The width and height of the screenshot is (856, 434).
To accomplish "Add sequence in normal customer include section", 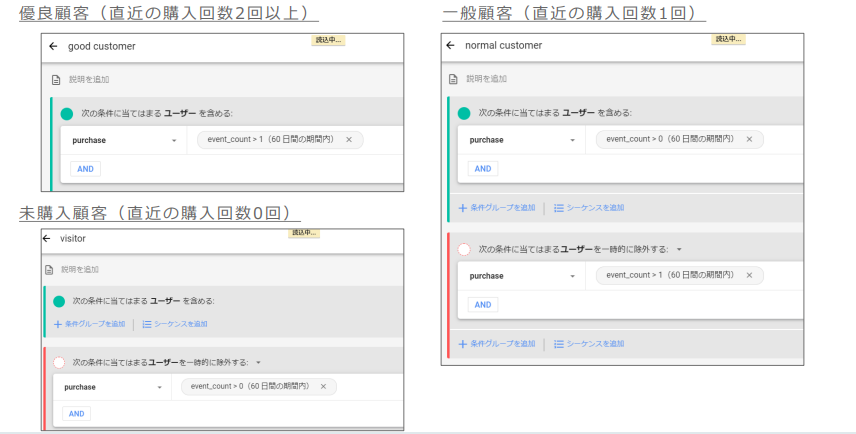I will (588, 208).
